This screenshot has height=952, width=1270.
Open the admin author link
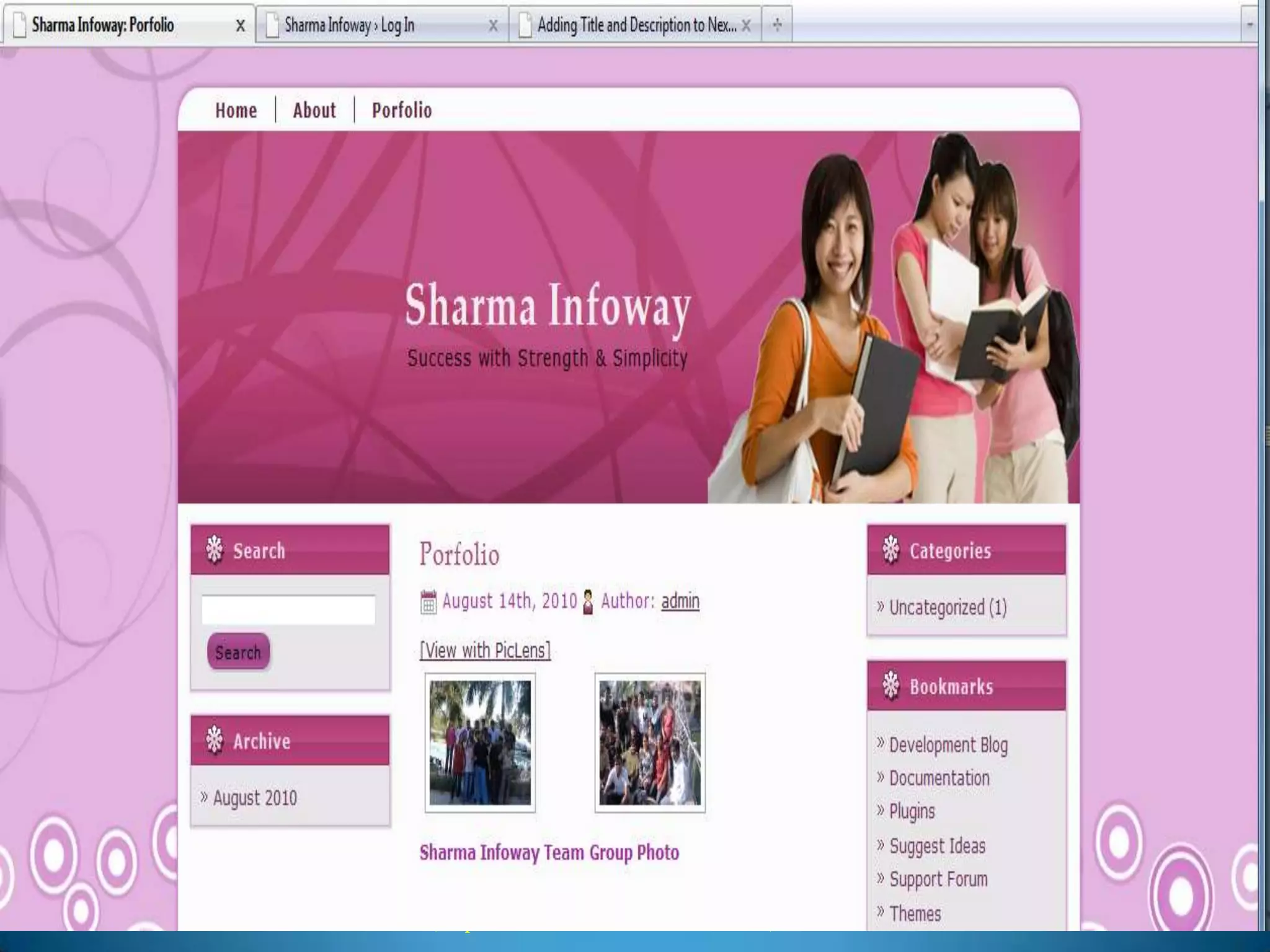click(680, 601)
